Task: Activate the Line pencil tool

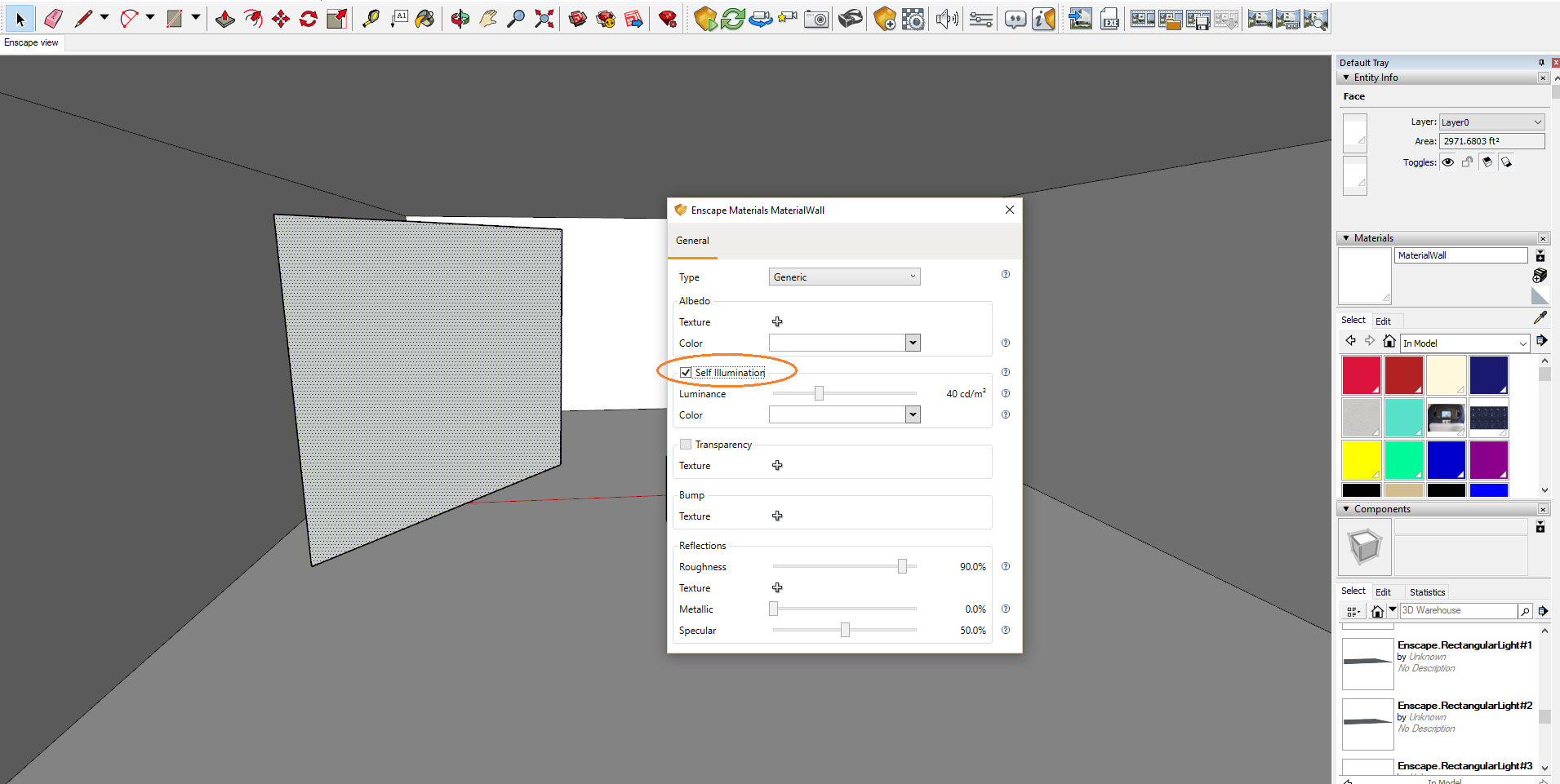Action: pos(84,19)
